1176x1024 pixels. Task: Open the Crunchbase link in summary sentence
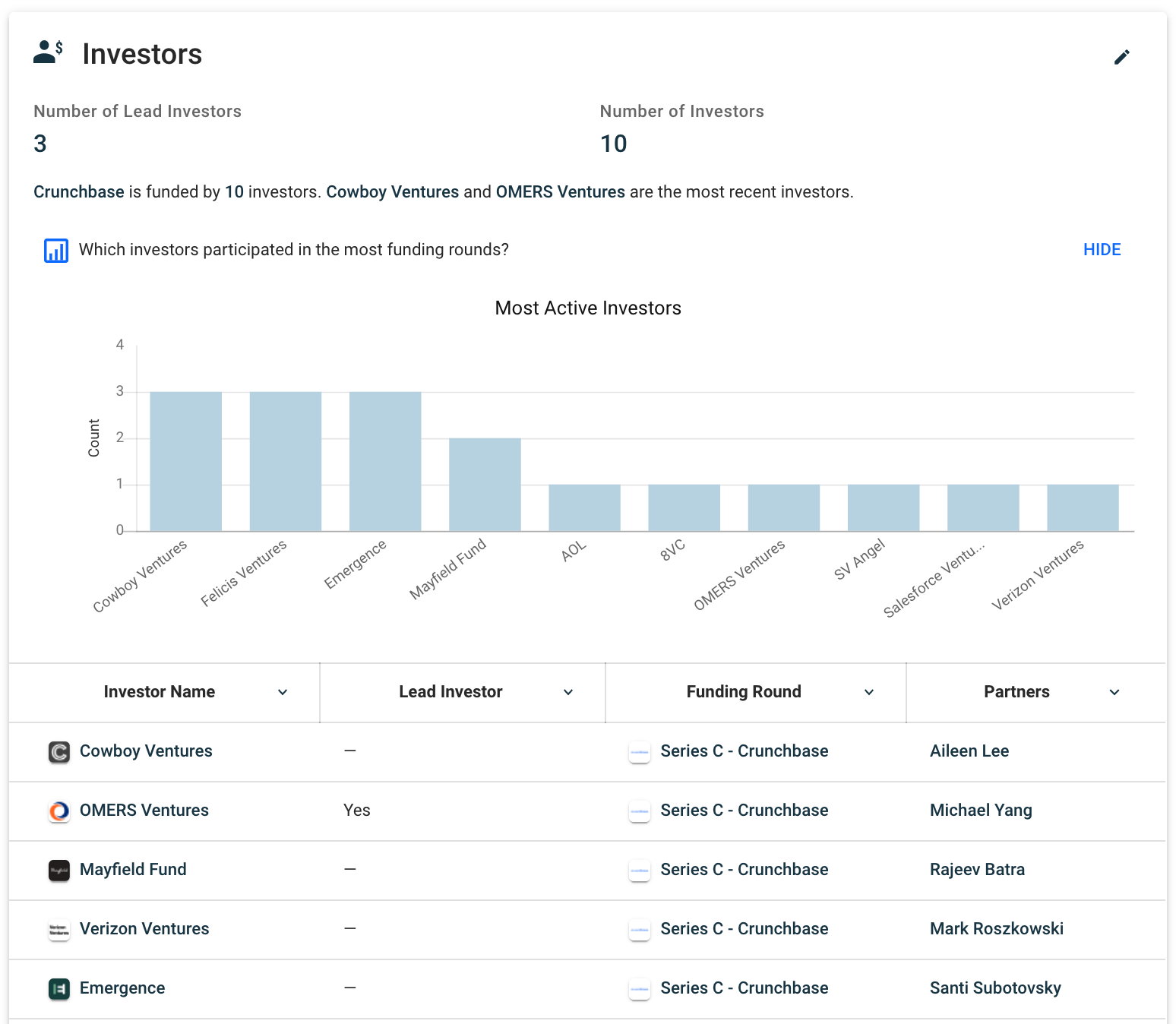tap(78, 192)
